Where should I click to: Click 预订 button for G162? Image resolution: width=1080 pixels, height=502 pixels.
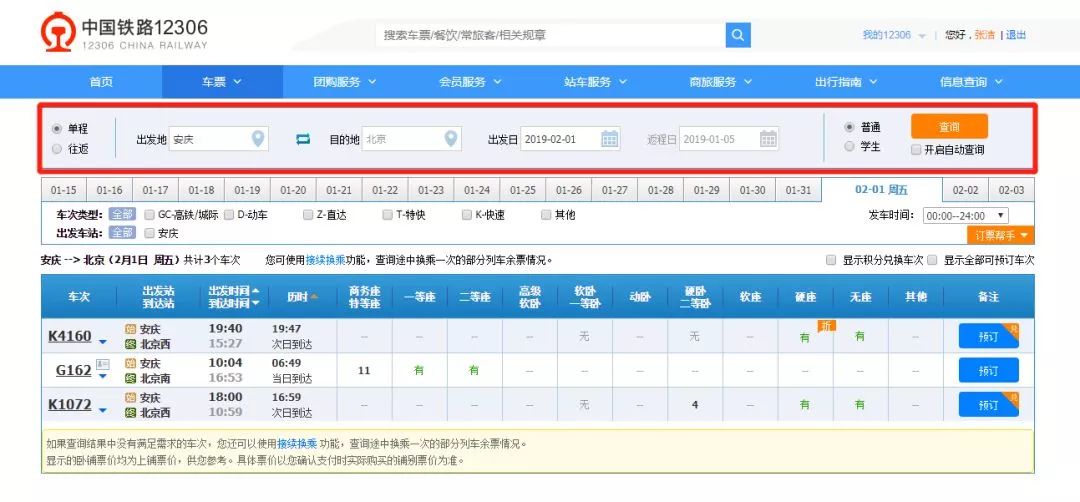tap(988, 370)
